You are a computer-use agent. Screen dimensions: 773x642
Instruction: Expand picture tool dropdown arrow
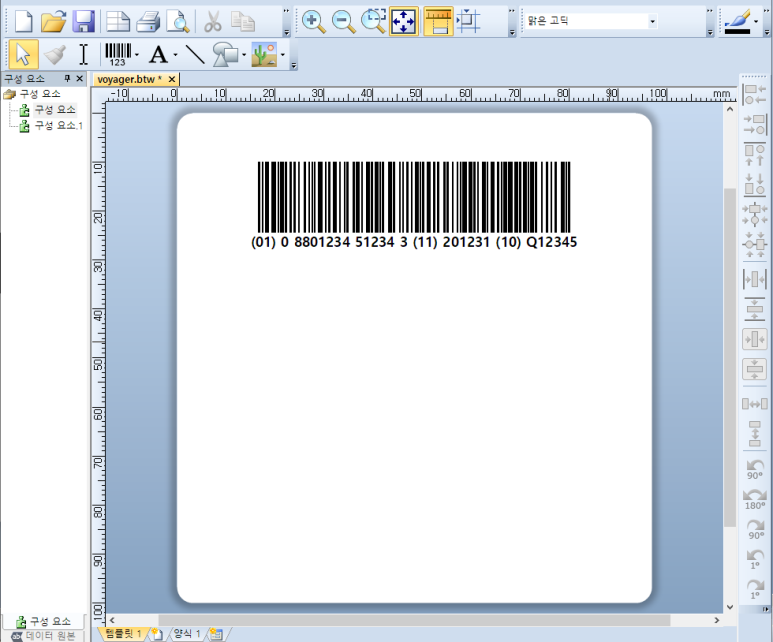(282, 55)
